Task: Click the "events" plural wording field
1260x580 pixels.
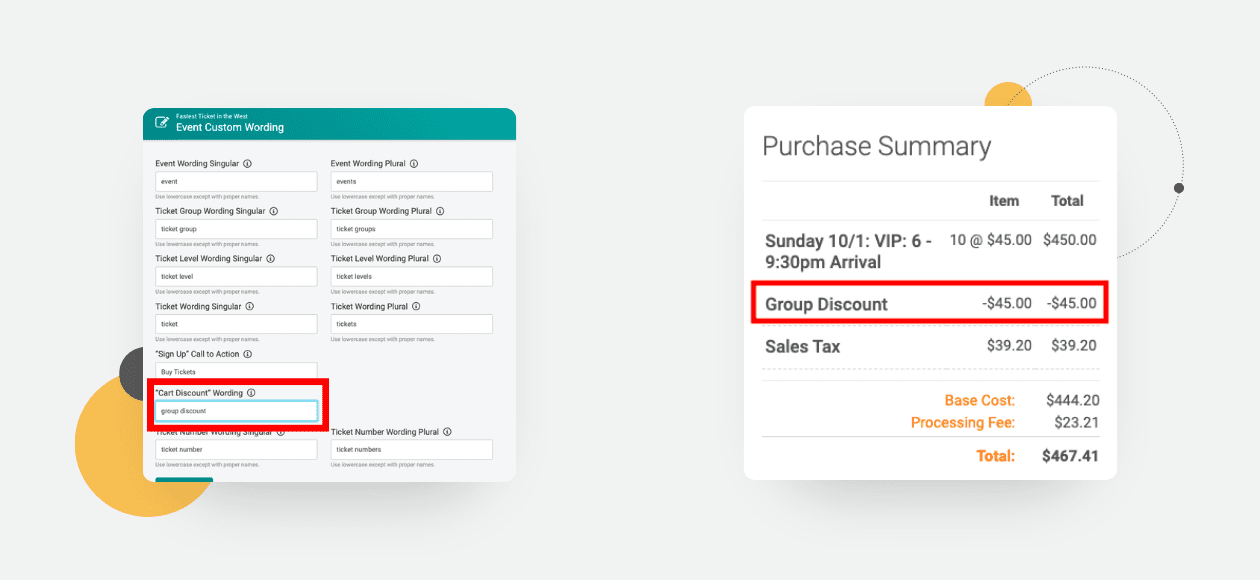Action: pyautogui.click(x=412, y=181)
